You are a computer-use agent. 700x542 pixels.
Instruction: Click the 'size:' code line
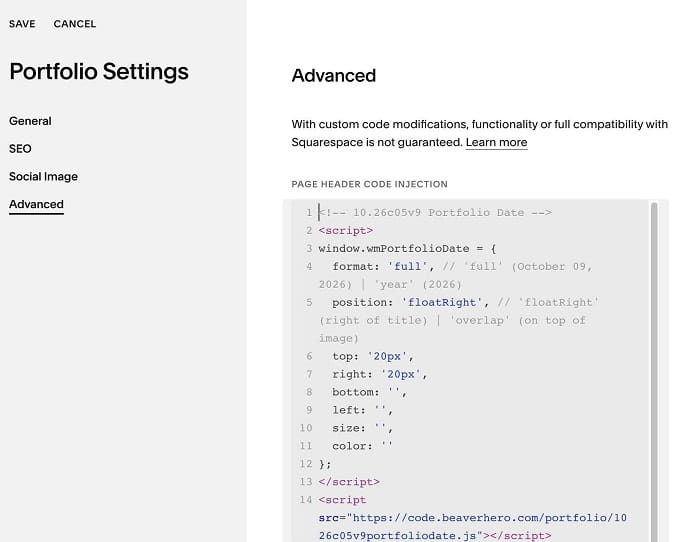point(362,428)
